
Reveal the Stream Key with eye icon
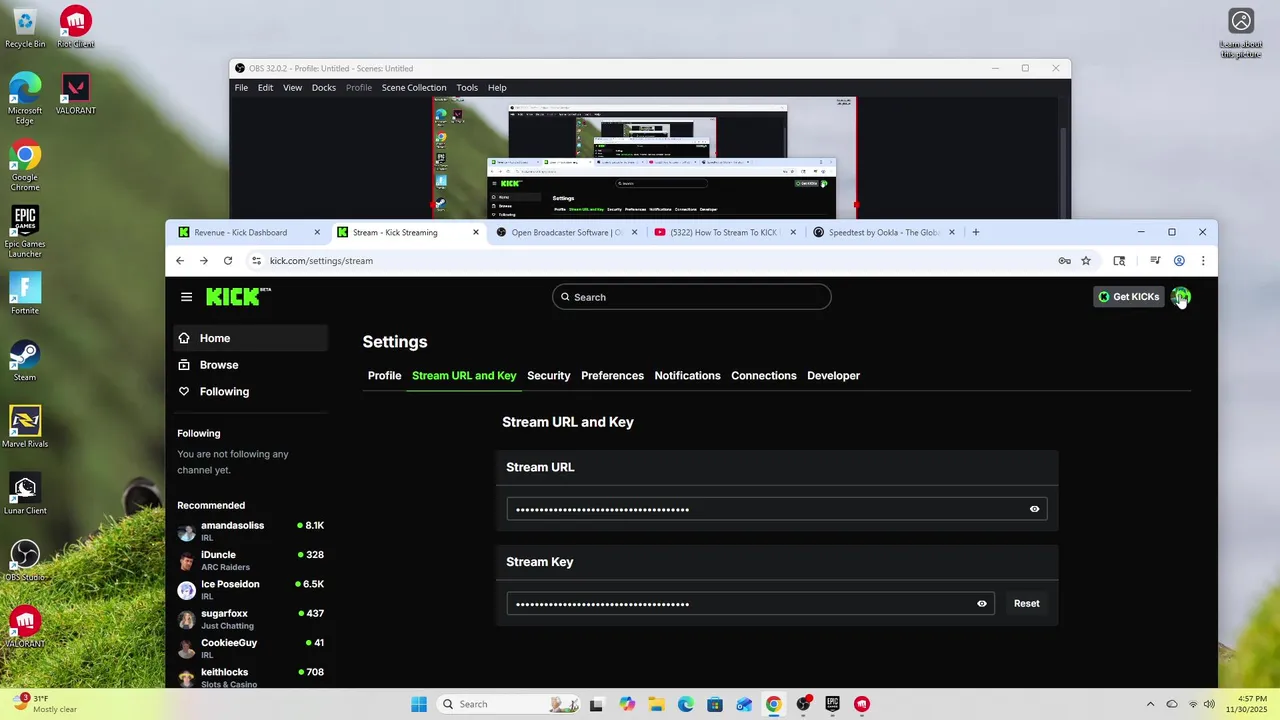click(982, 604)
